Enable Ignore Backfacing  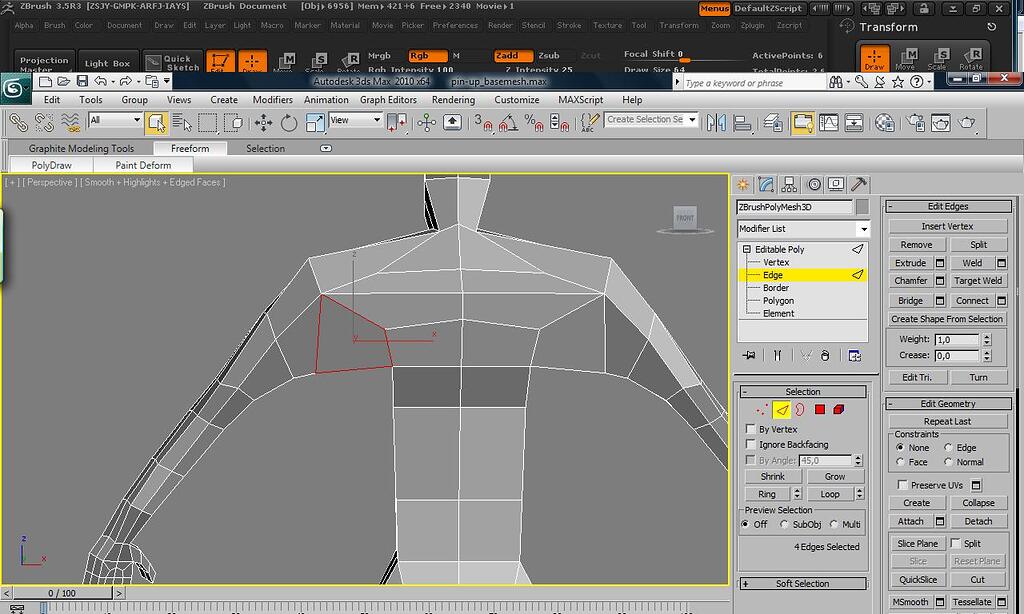(750, 442)
